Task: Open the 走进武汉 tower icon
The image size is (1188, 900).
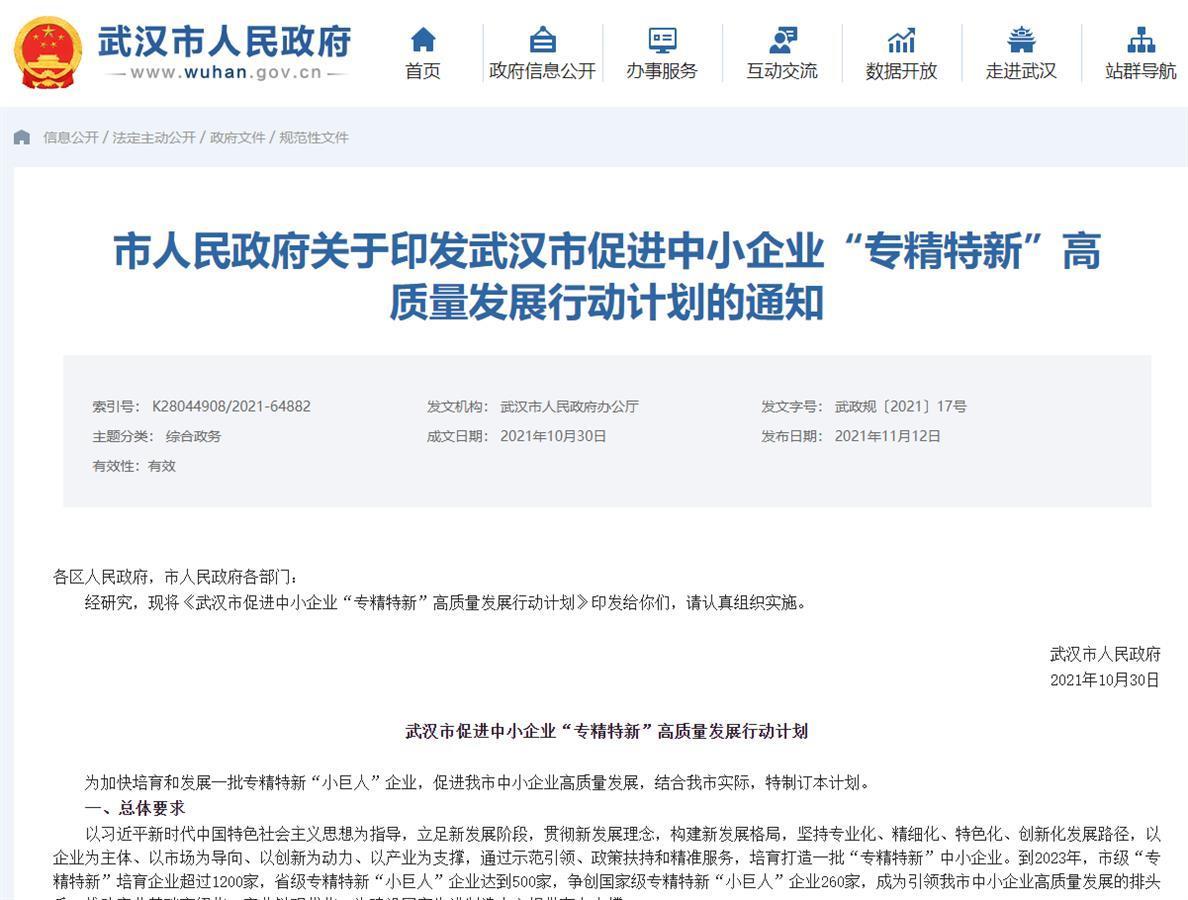Action: tap(1021, 40)
